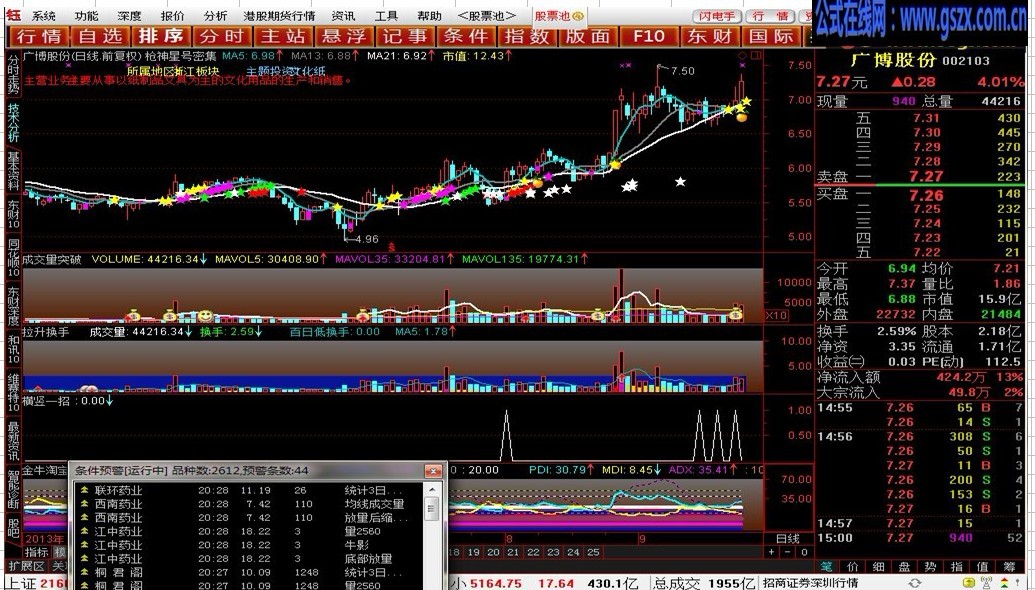
Task: Select the 东财深度 side tab
Action: click(13, 306)
